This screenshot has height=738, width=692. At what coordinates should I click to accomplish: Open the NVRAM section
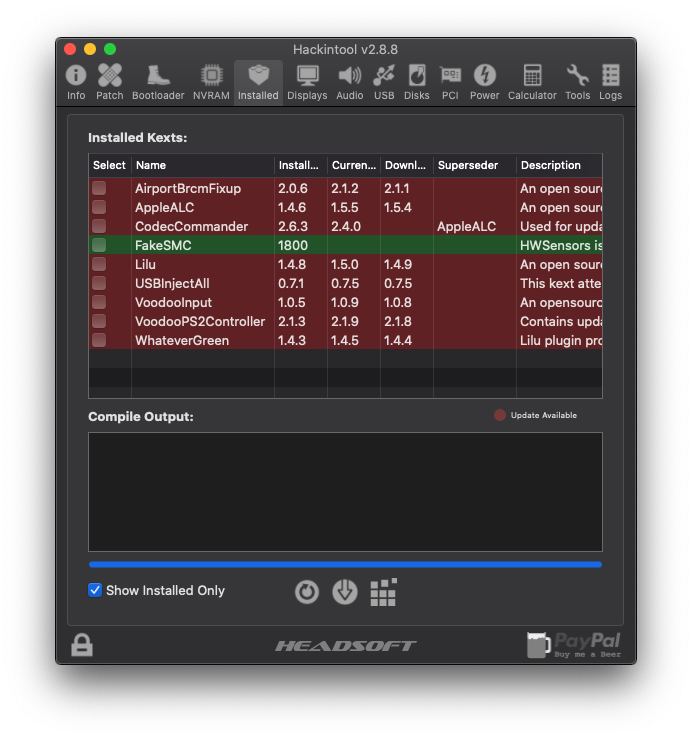click(211, 82)
